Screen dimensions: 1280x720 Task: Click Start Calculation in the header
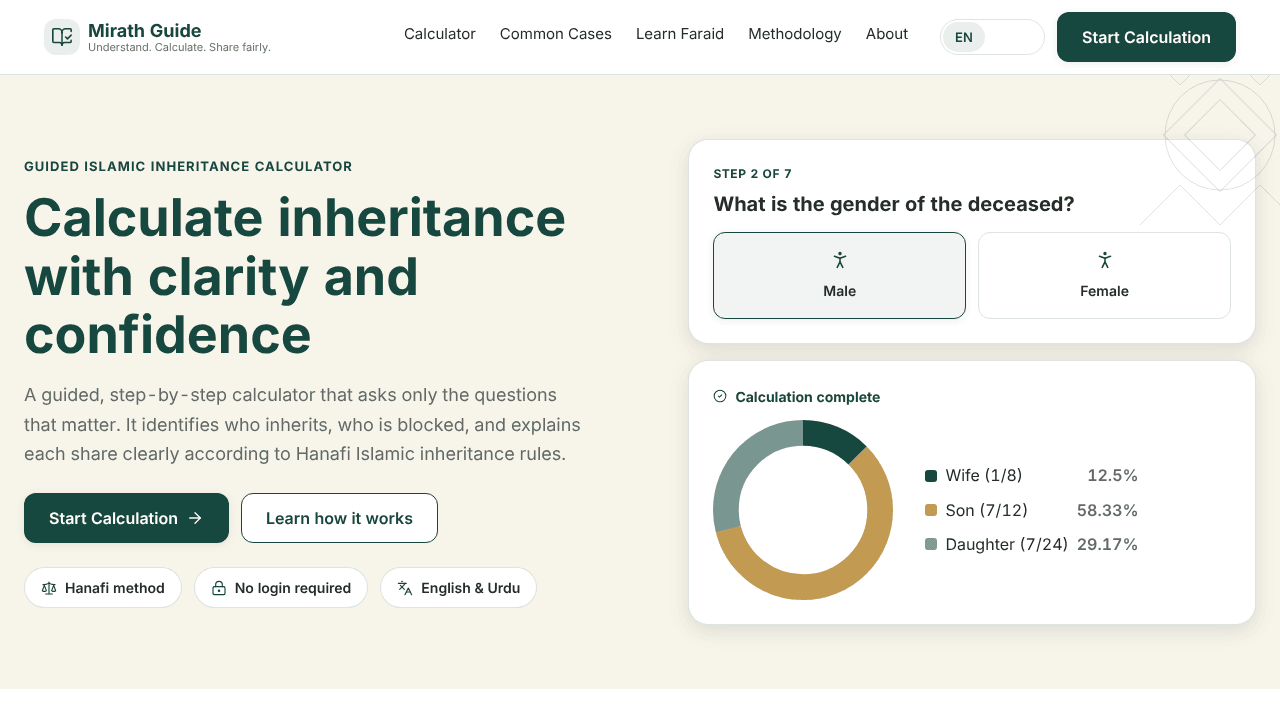tap(1146, 37)
